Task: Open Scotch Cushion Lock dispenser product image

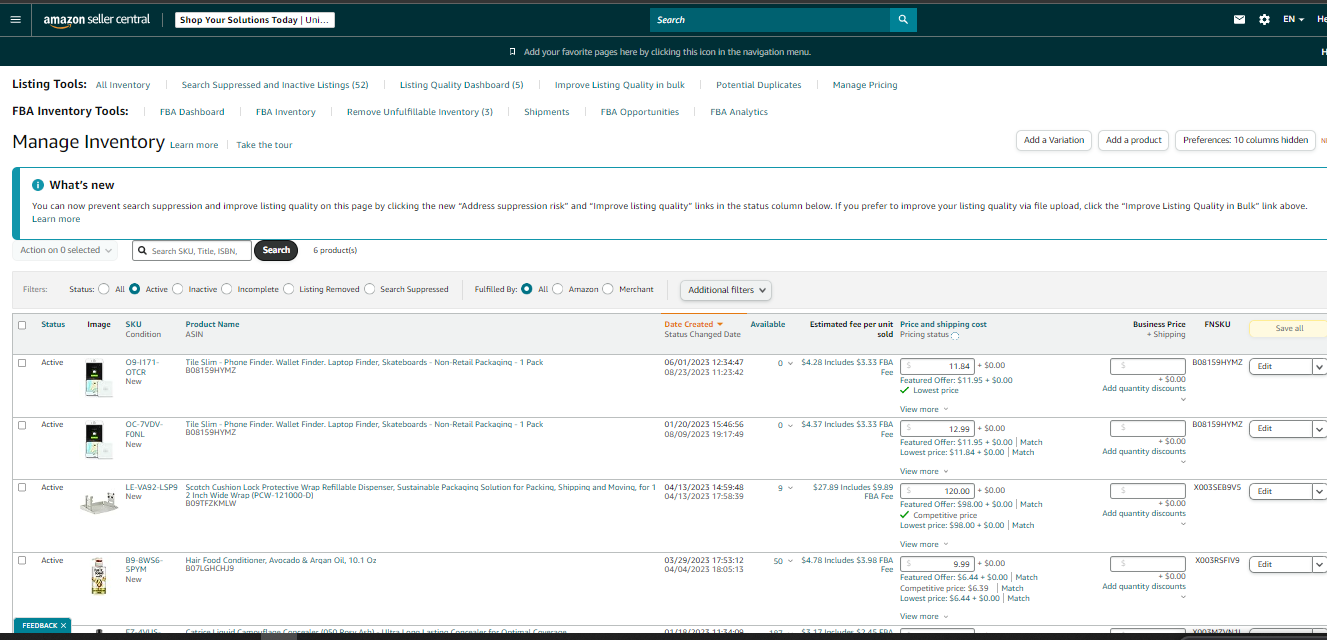Action: coord(98,501)
